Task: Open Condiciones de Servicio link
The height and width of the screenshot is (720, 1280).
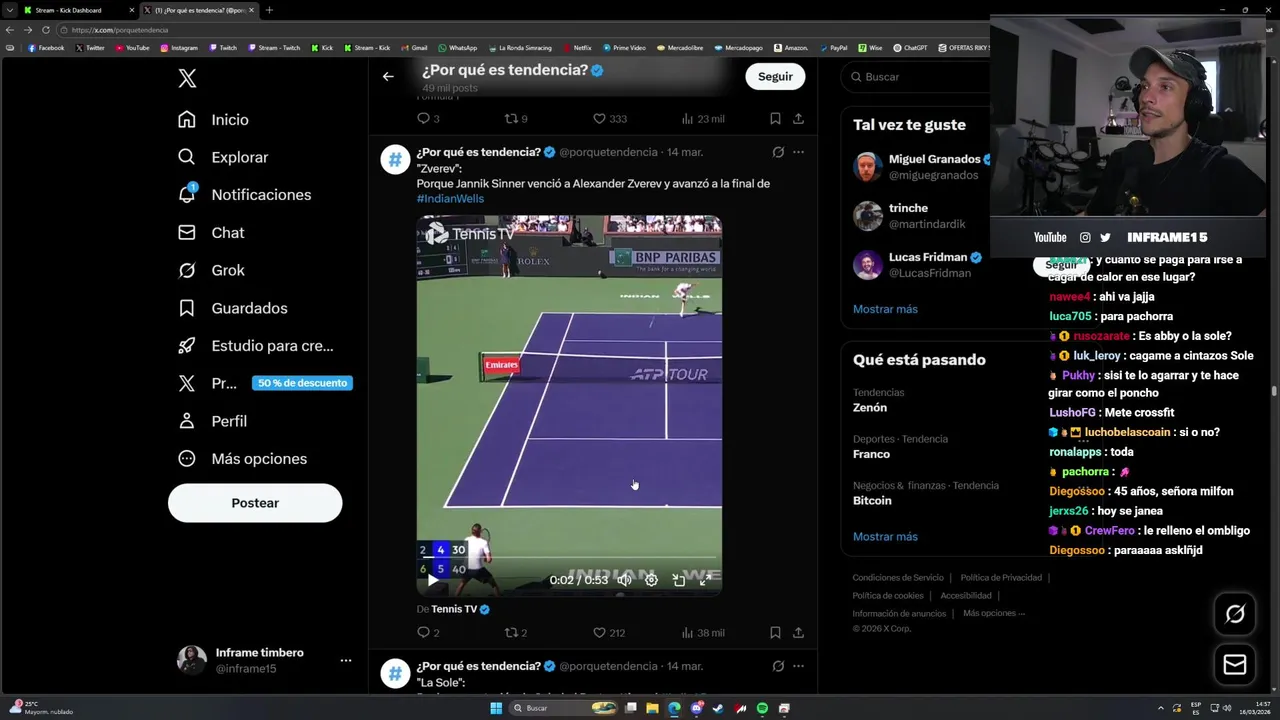Action: click(898, 578)
